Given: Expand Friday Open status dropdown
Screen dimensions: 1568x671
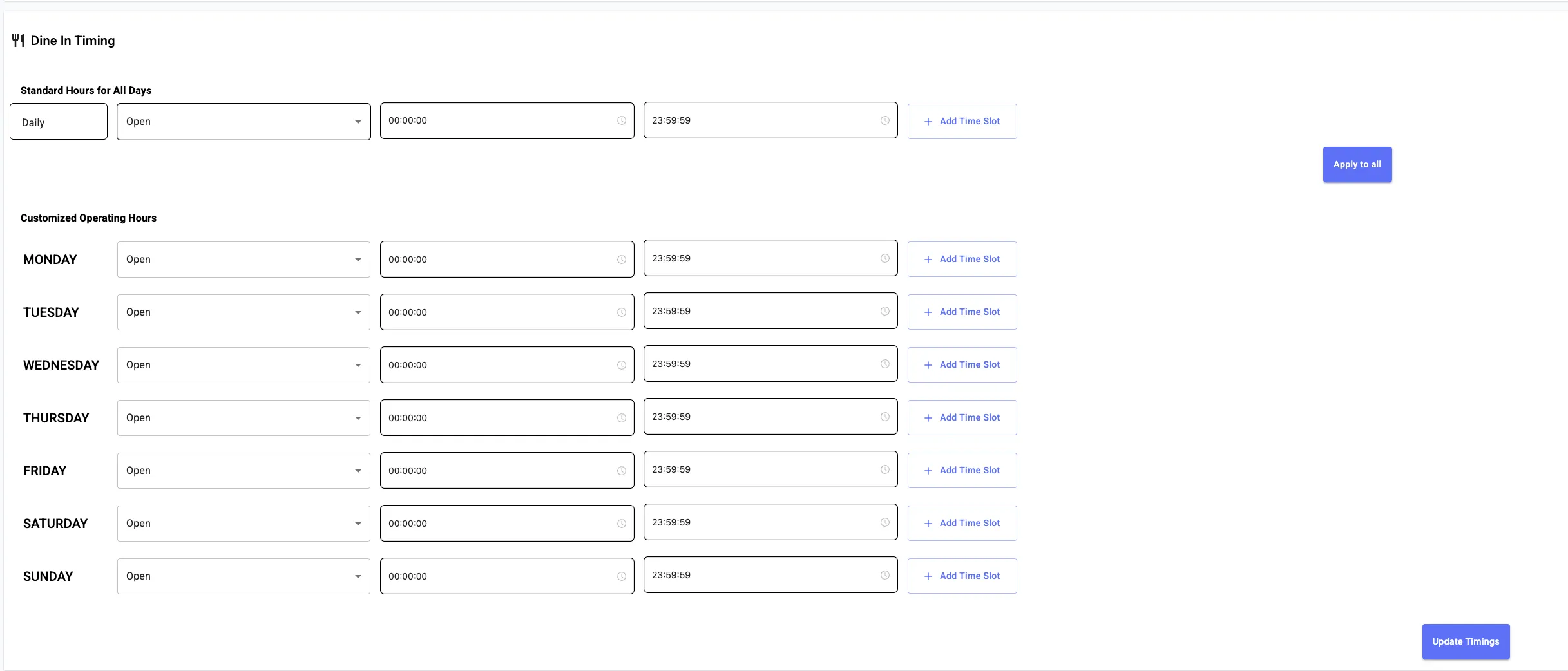Looking at the screenshot, I should (244, 471).
